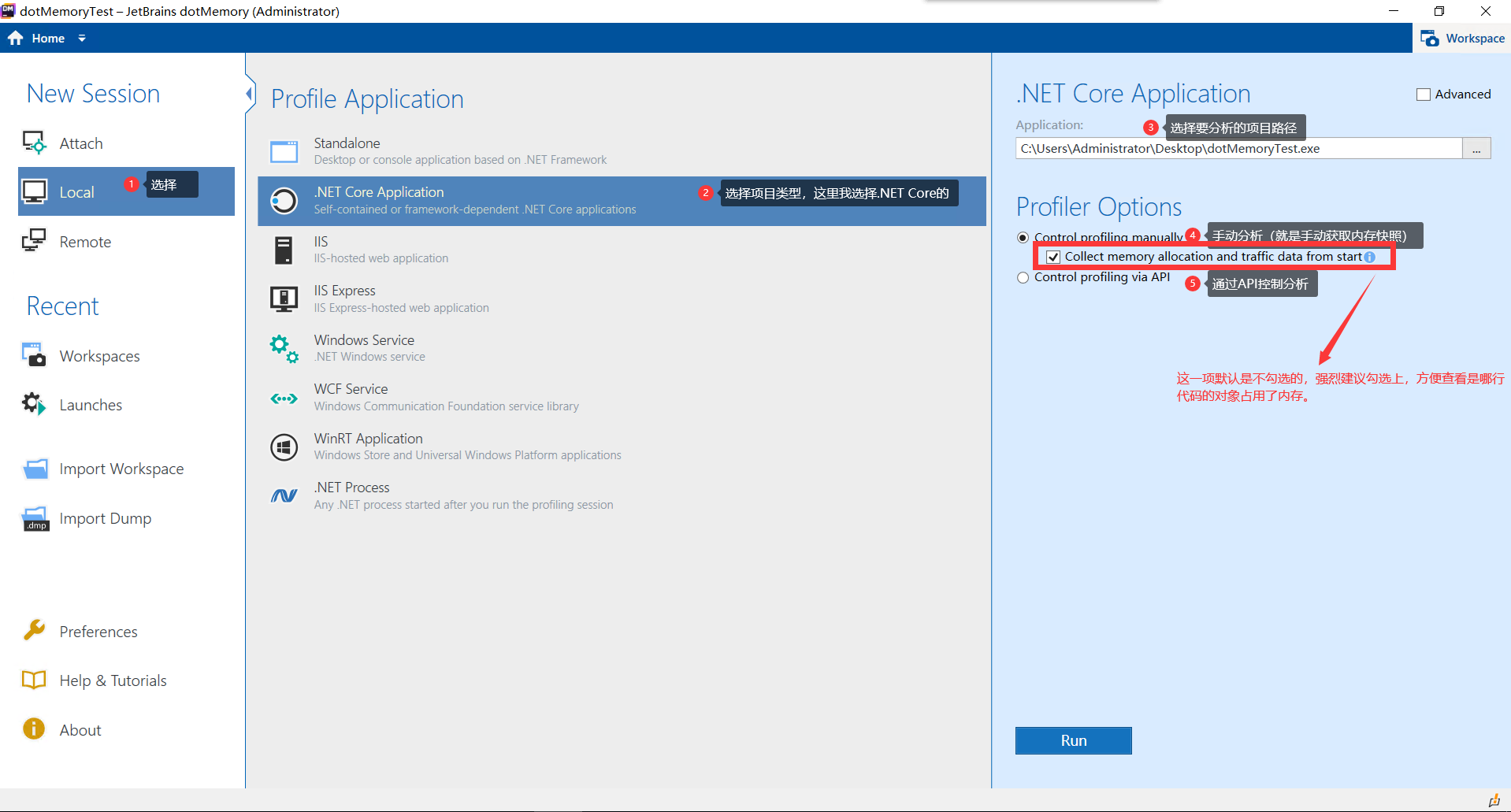The height and width of the screenshot is (812, 1511).
Task: Collapse the New Session side panel arrow
Action: click(251, 94)
